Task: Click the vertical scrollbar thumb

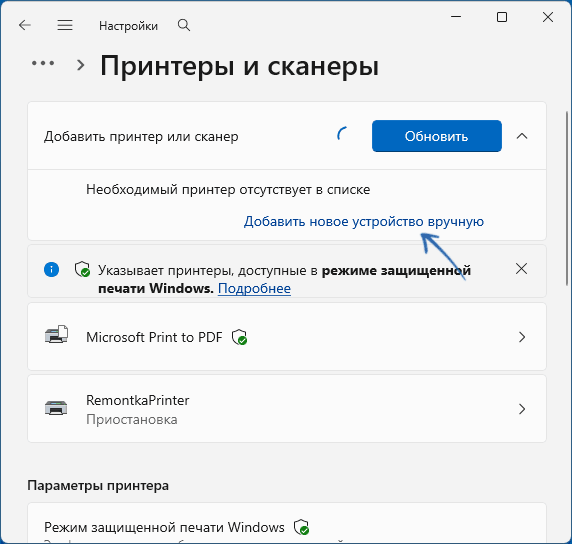Action: [567, 198]
